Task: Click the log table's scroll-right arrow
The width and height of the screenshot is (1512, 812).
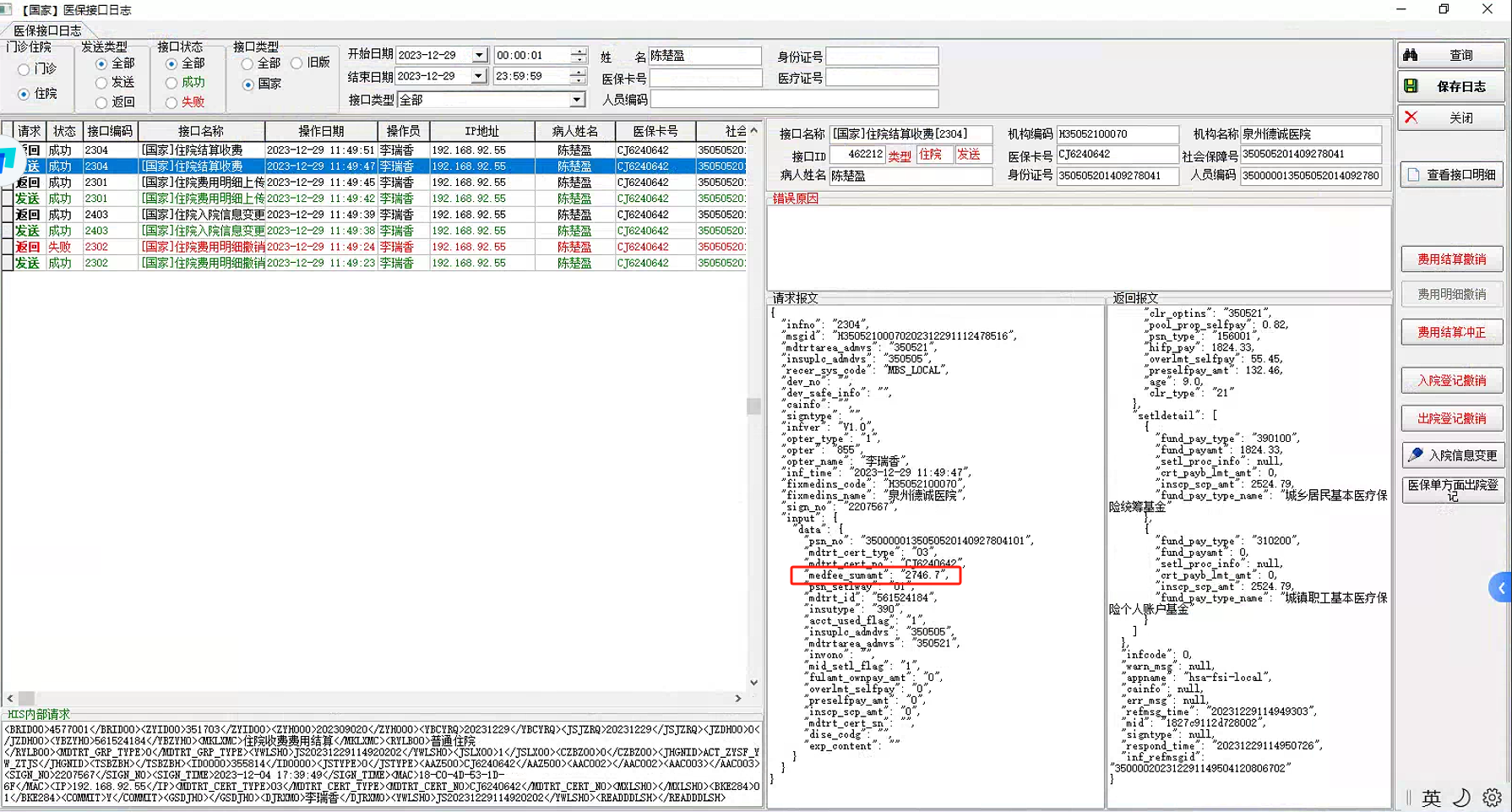Action: click(x=738, y=699)
